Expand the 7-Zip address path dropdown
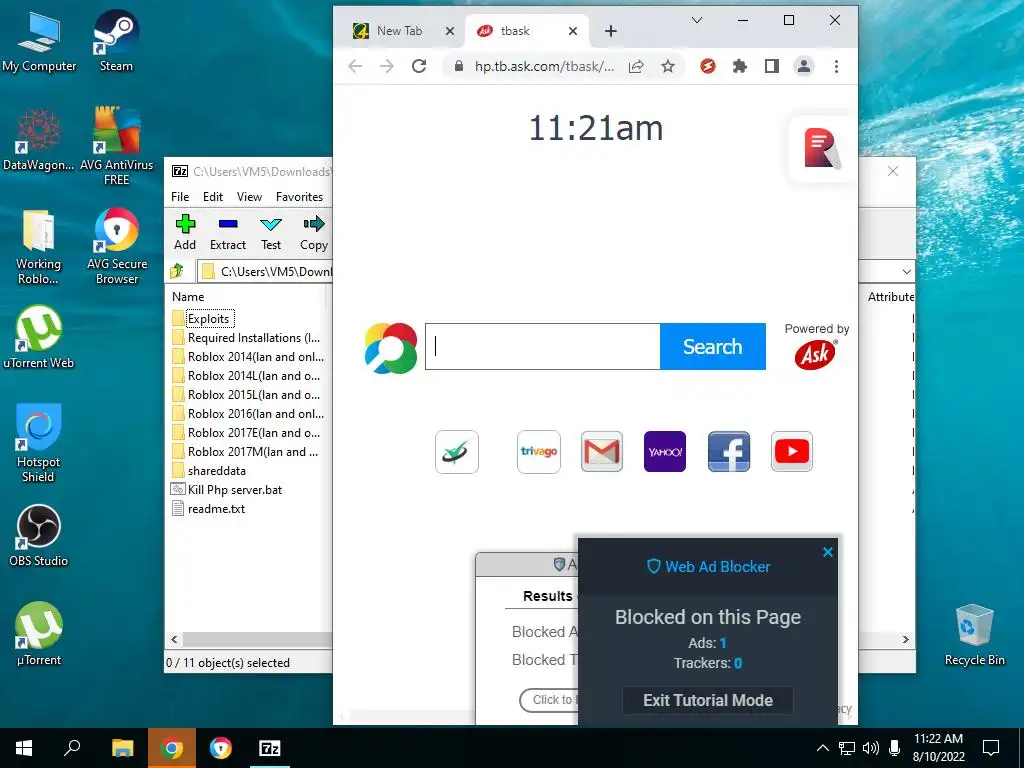 906,271
